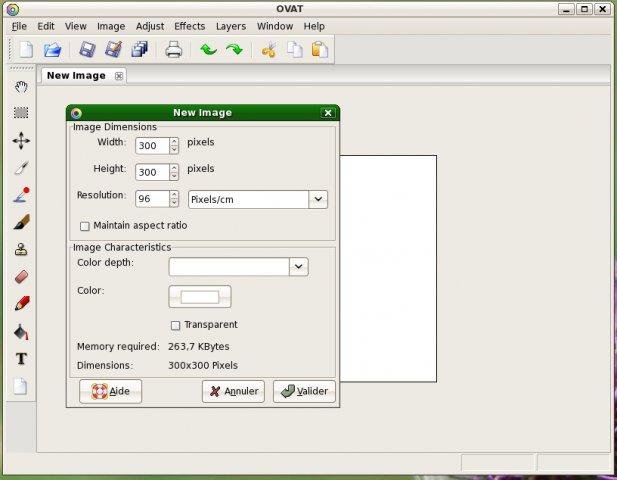
Task: Select the Clone stamp tool
Action: (x=21, y=249)
